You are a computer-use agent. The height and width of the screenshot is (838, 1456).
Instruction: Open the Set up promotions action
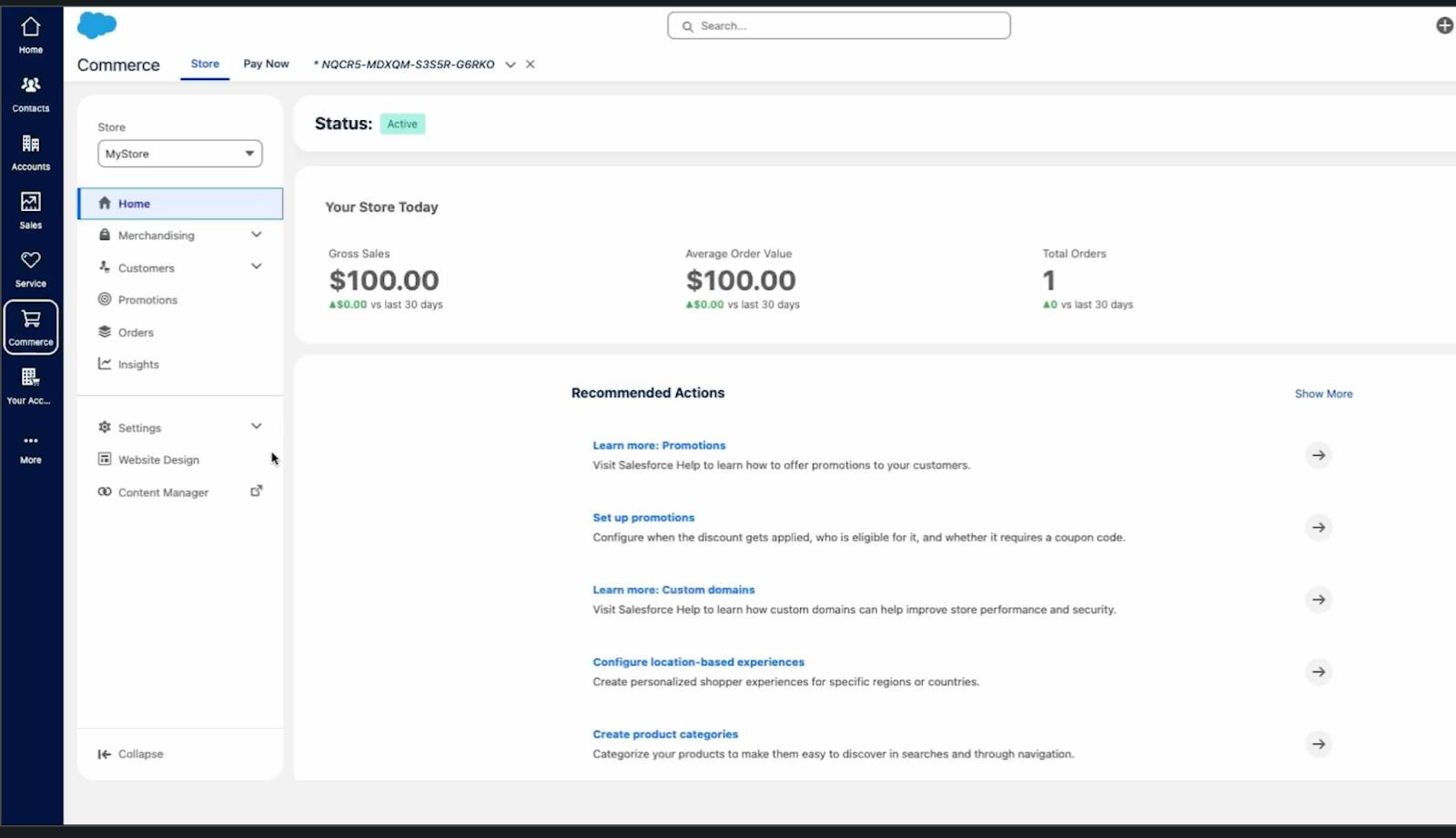[x=643, y=517]
